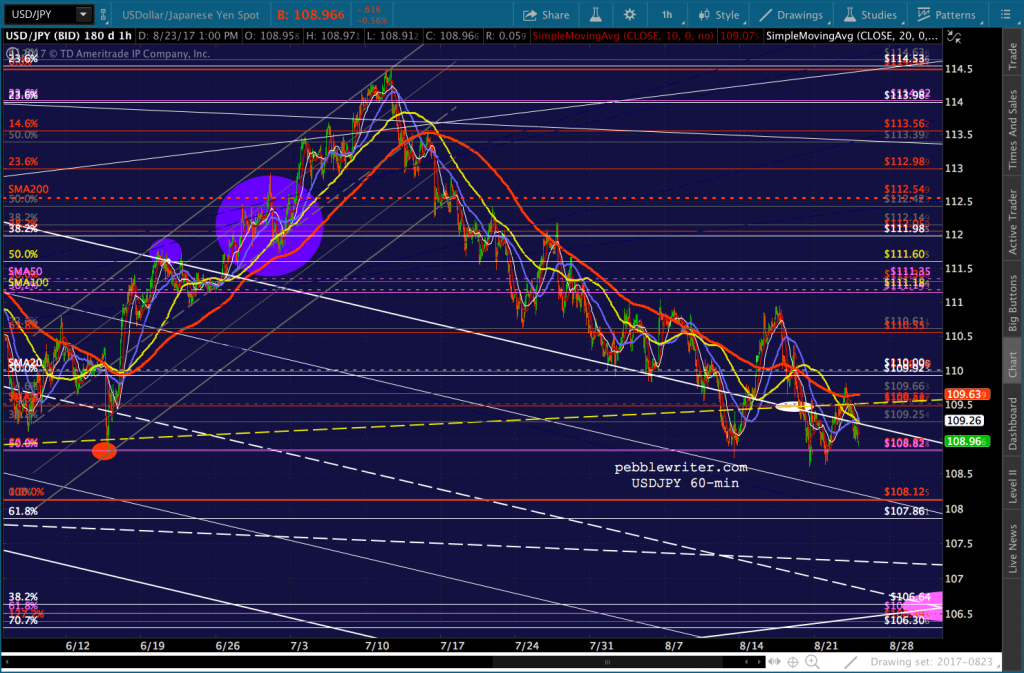Click the small purple circle drawing

point(165,251)
